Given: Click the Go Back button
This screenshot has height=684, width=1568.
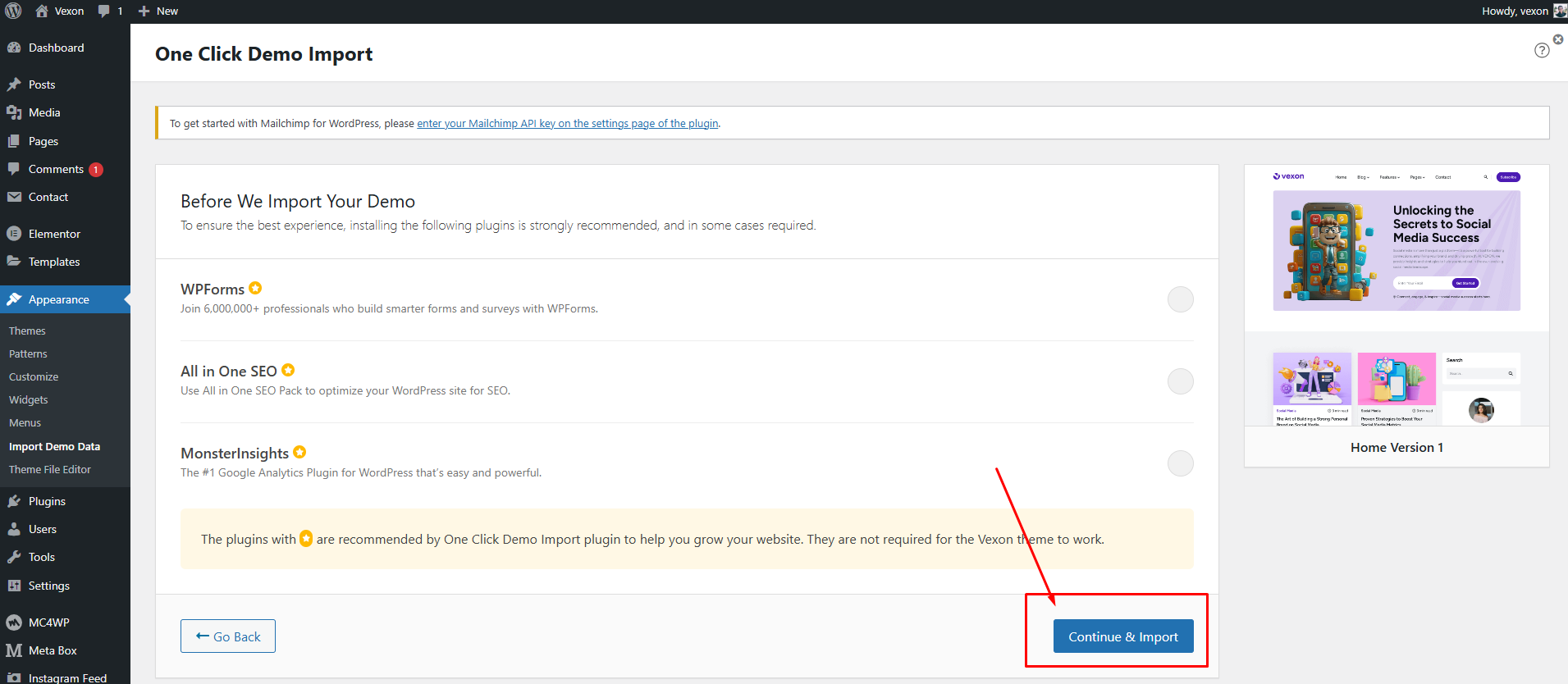Looking at the screenshot, I should tap(228, 636).
